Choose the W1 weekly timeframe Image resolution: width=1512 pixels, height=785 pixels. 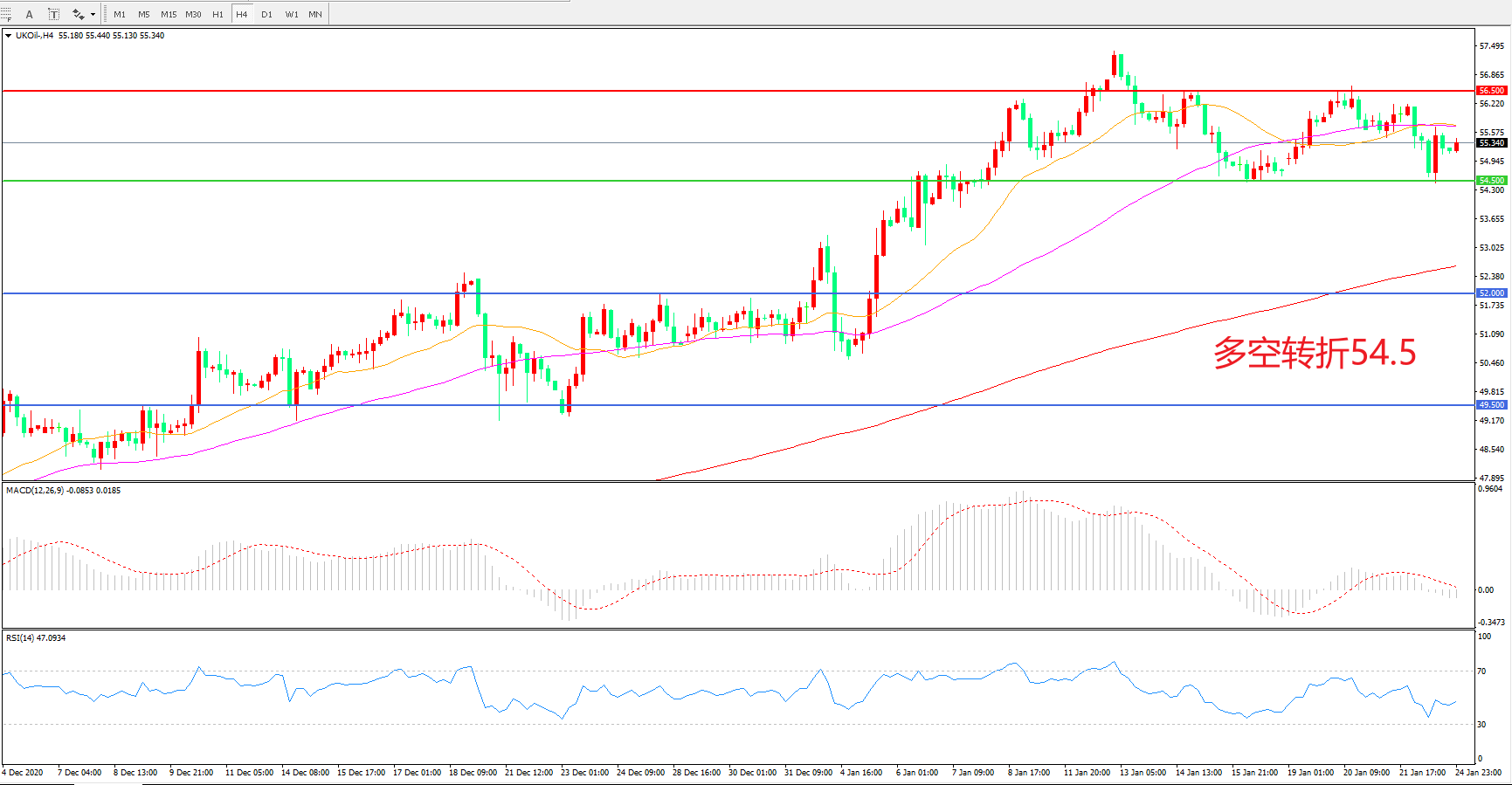tap(291, 14)
